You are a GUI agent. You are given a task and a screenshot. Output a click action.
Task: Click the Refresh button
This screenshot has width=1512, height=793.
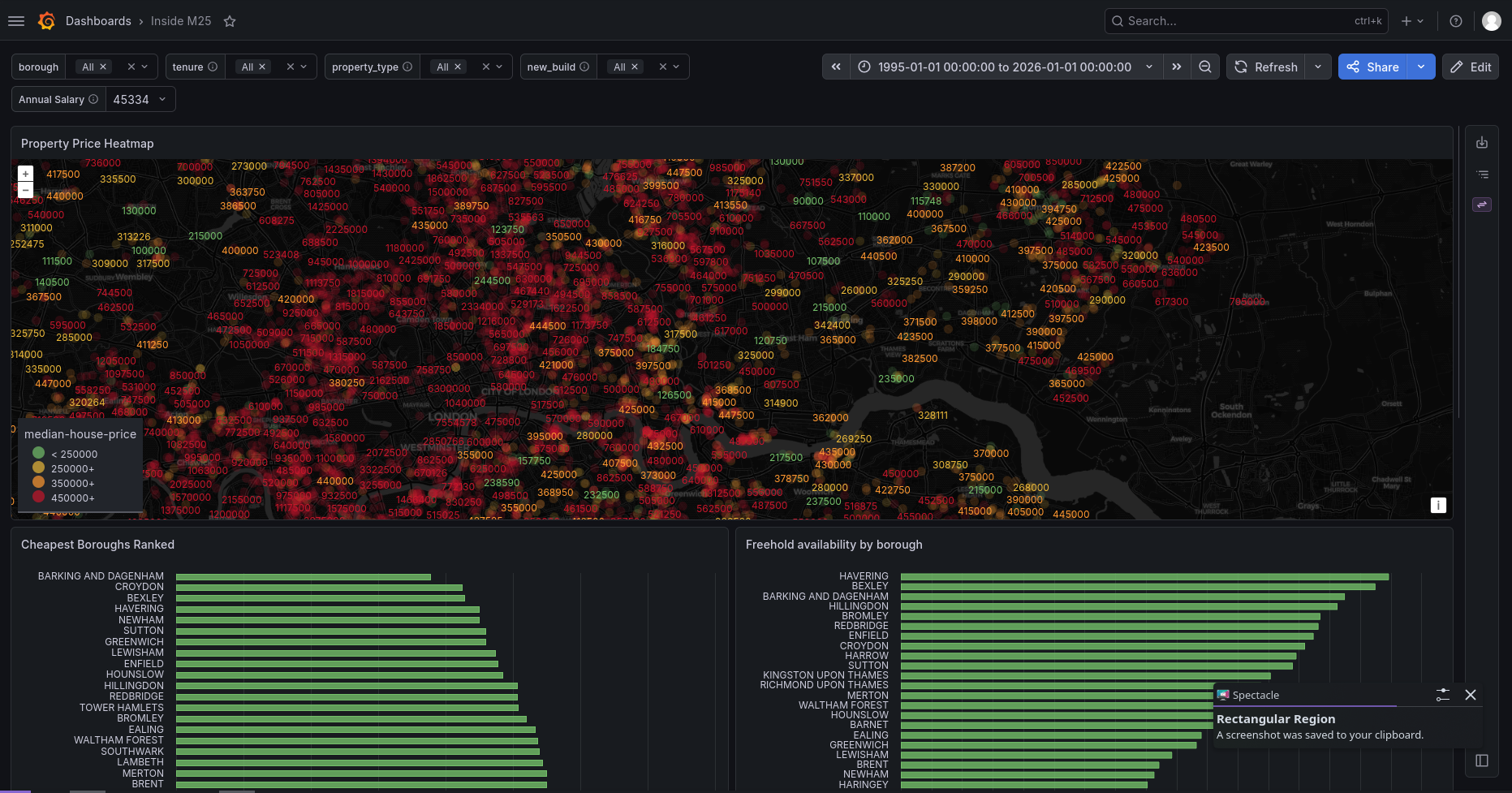[x=1266, y=67]
